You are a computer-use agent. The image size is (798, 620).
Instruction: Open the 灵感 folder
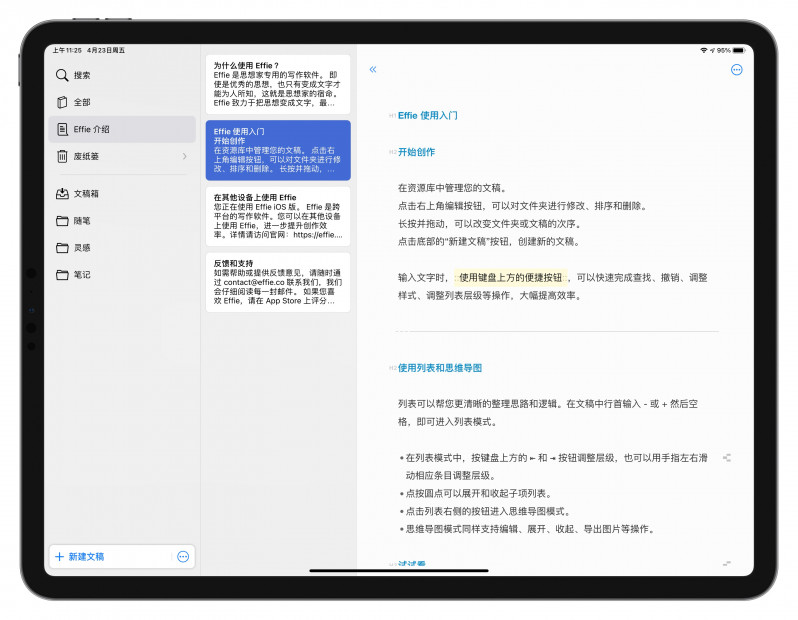122,247
